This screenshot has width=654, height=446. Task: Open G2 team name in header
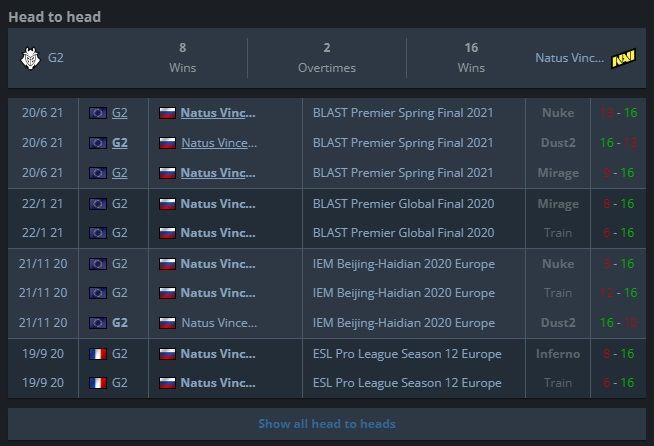pos(56,58)
